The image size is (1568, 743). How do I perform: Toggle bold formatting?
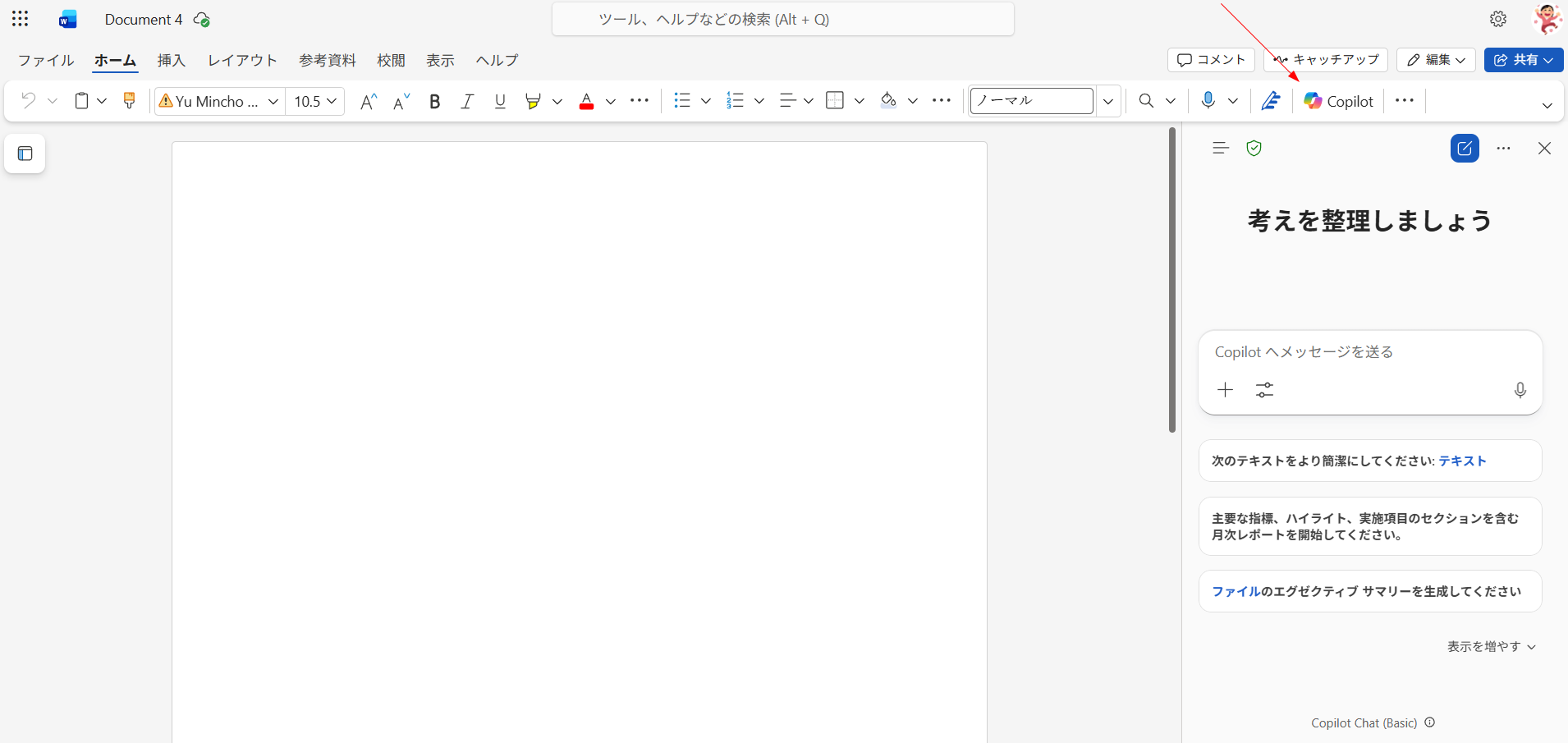pyautogui.click(x=435, y=101)
